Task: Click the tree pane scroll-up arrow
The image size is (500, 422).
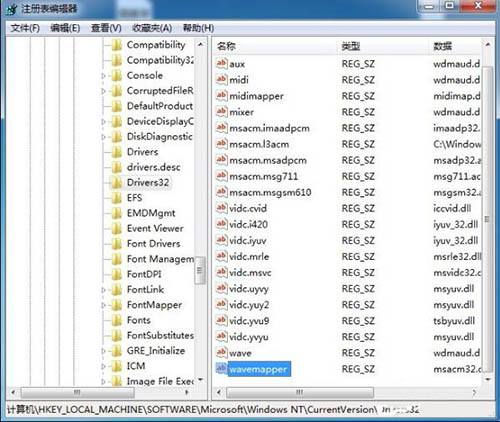Action: [x=200, y=44]
